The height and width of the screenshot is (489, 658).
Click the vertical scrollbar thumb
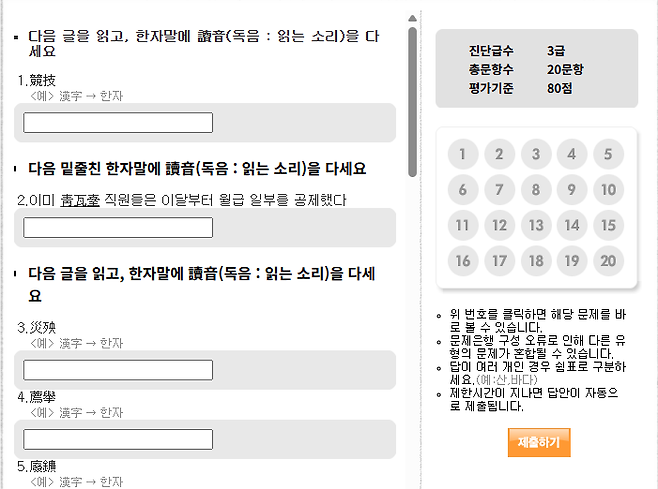(412, 100)
